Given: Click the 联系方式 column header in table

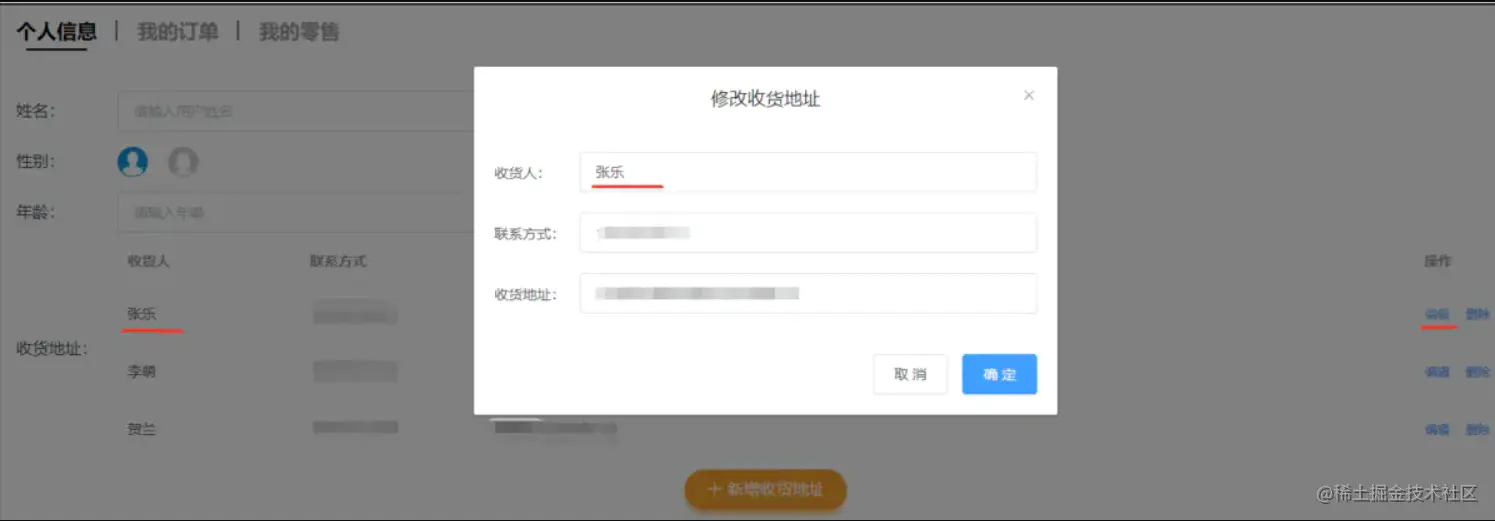Looking at the screenshot, I should [338, 261].
